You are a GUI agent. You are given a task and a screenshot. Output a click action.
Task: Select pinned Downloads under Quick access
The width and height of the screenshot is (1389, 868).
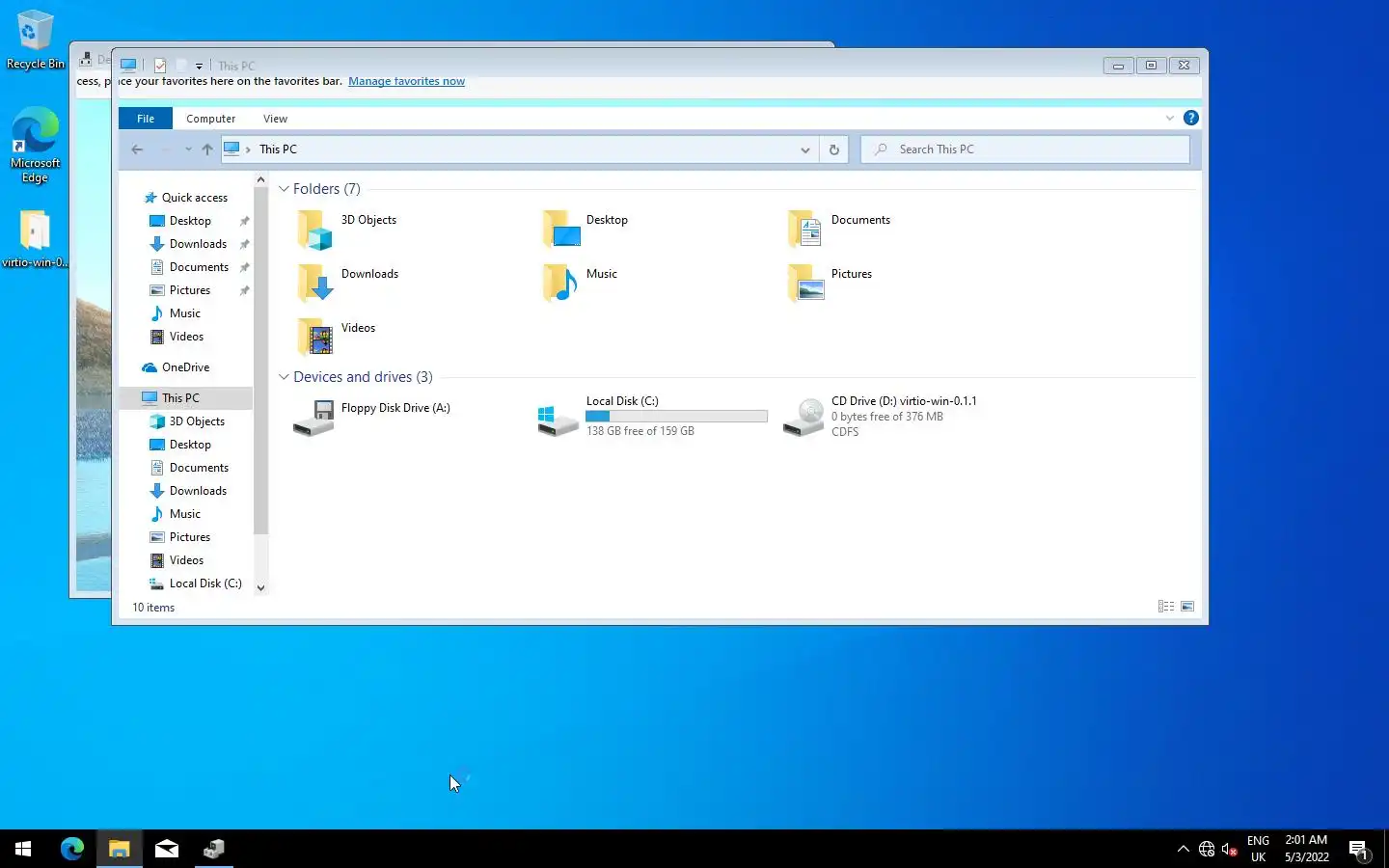[198, 244]
